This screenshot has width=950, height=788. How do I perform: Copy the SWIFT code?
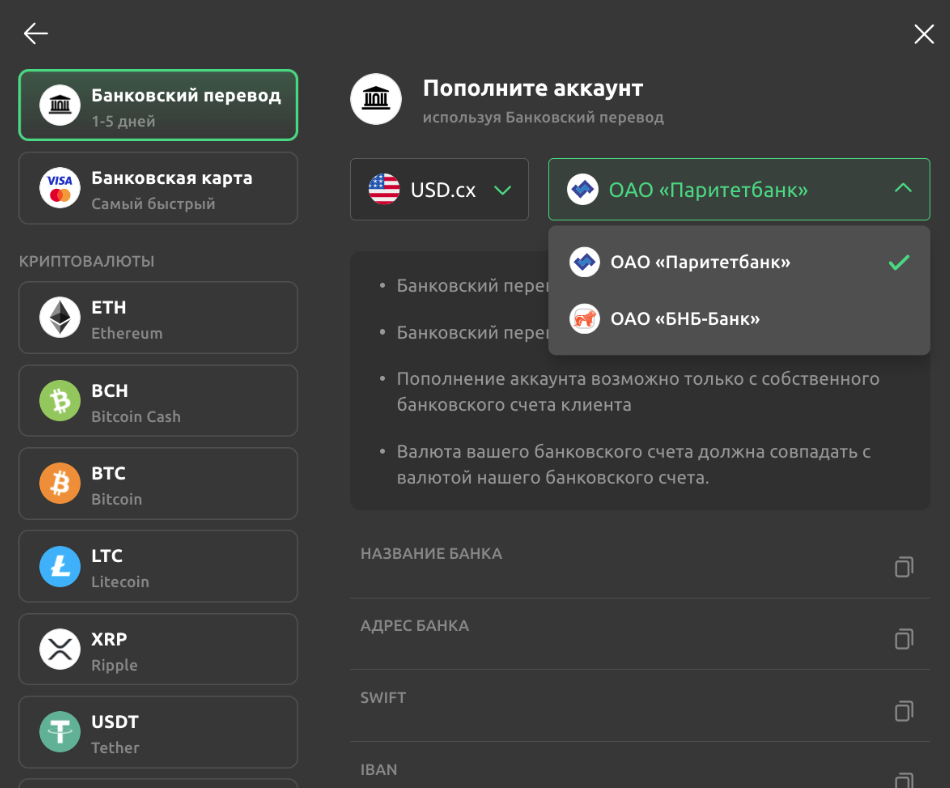click(904, 711)
